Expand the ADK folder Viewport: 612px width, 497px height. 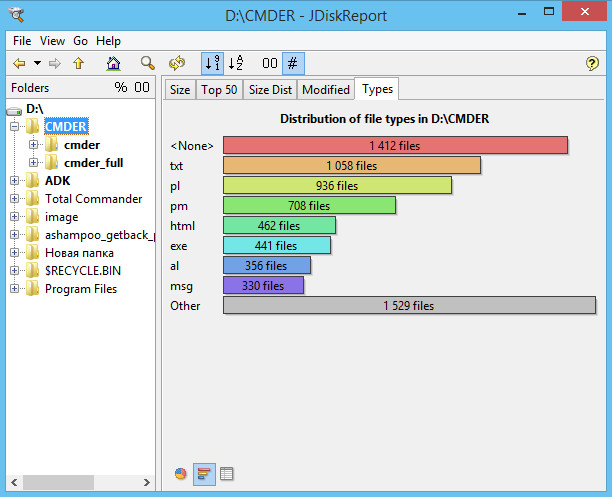[14, 180]
